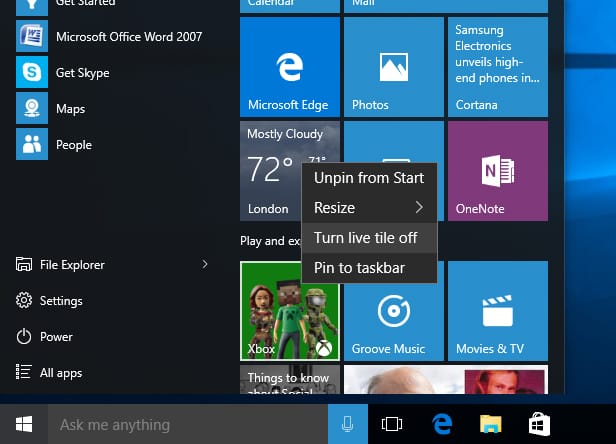The image size is (616, 444).
Task: Select Unpin from Start
Action: pyautogui.click(x=369, y=178)
